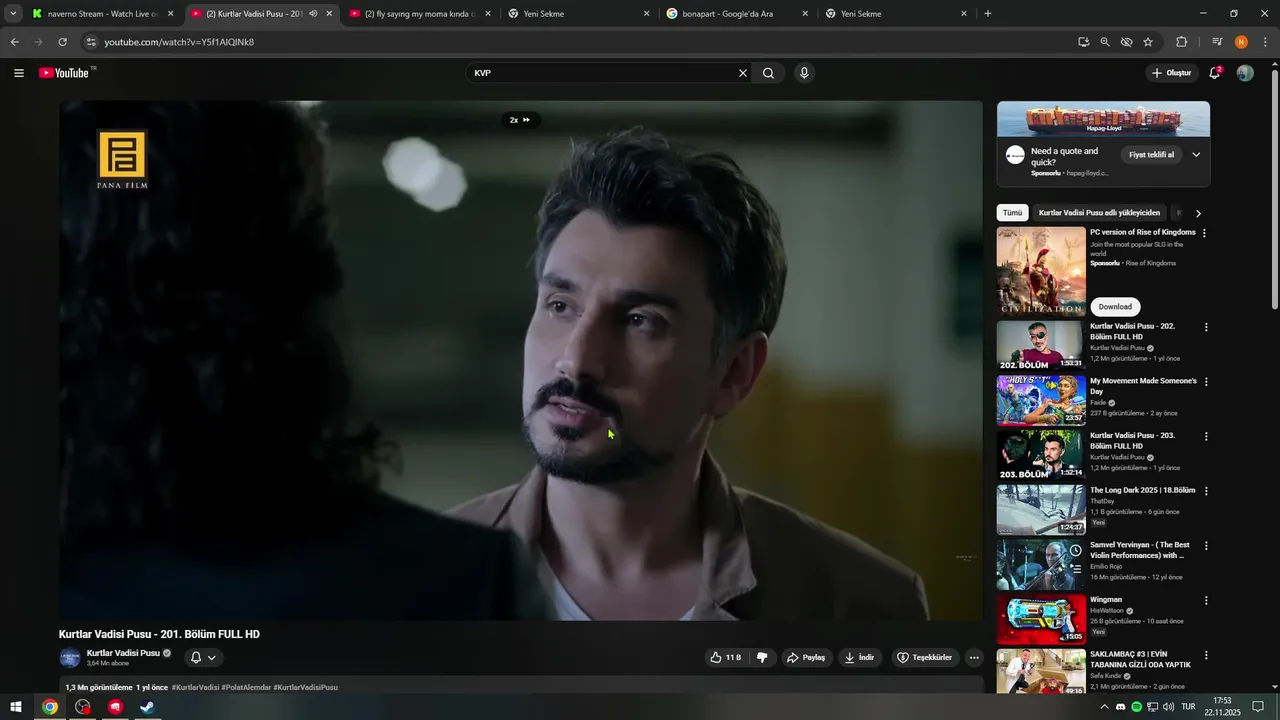1280x720 pixels.
Task: Open Chrome profile N avatar
Action: coord(1241,42)
